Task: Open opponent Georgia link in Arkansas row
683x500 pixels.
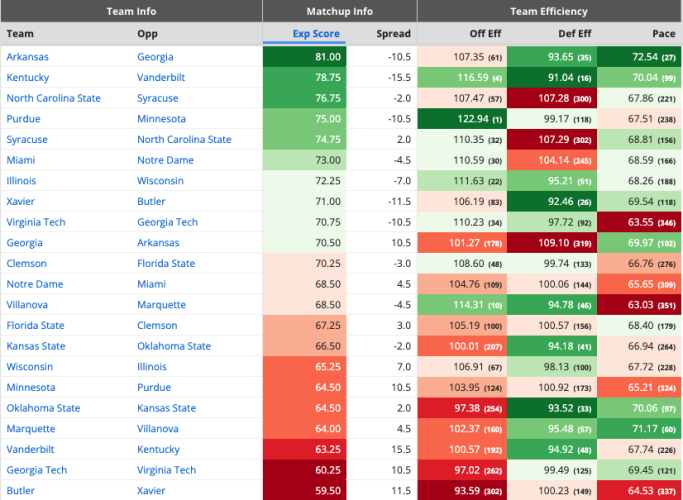Action: [x=155, y=57]
